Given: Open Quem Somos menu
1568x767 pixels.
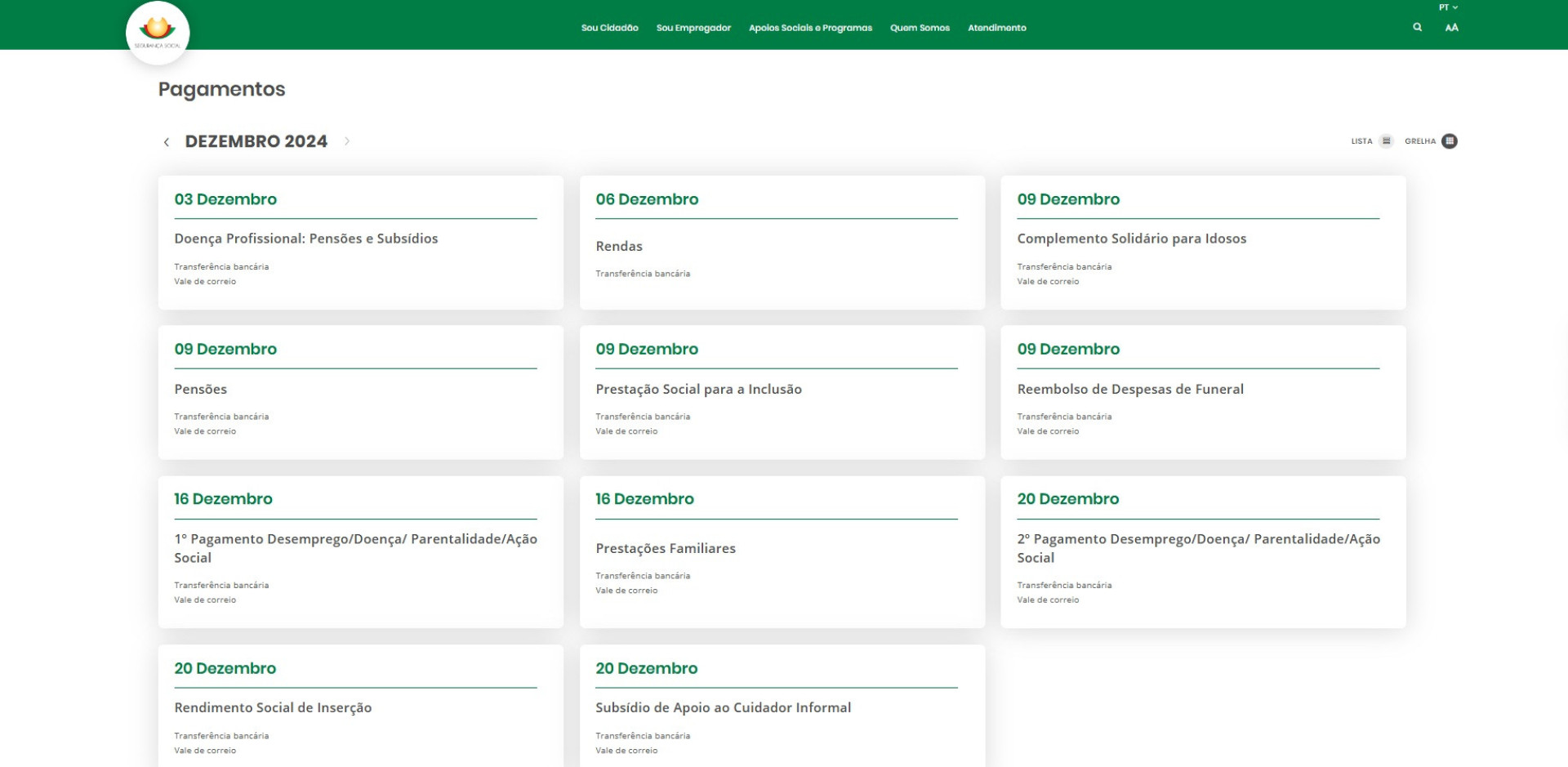Looking at the screenshot, I should (x=920, y=28).
